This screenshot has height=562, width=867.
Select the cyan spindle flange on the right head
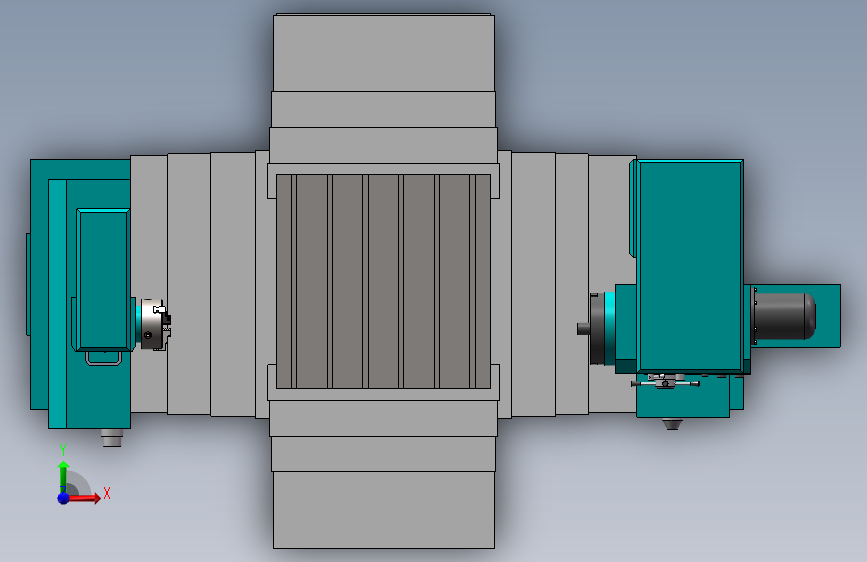[609, 329]
